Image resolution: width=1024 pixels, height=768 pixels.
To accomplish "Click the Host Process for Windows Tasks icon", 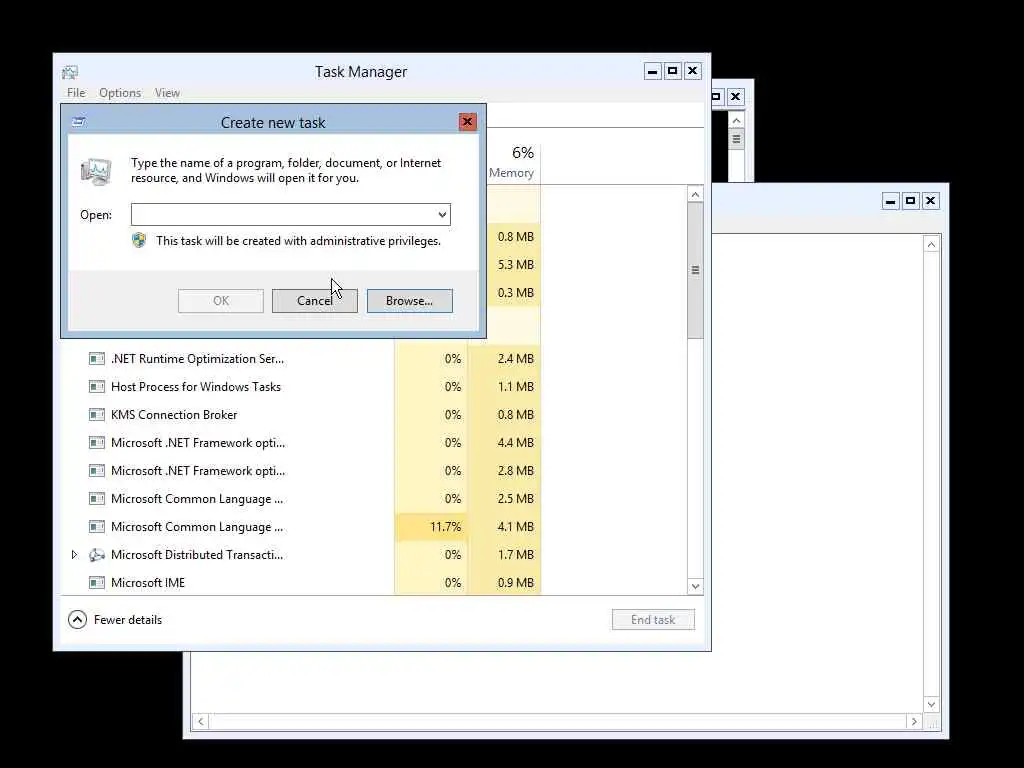I will [x=97, y=387].
